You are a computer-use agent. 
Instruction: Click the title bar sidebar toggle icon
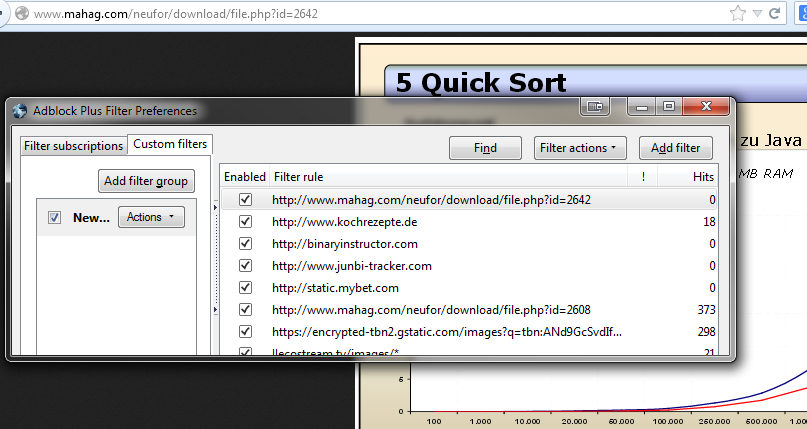pyautogui.click(x=596, y=106)
